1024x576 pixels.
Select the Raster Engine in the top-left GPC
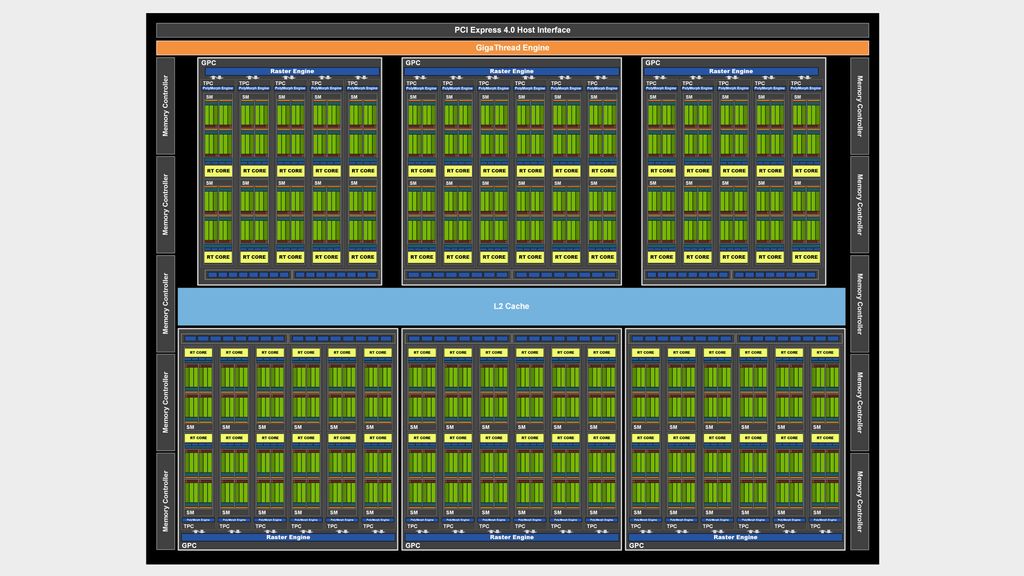(292, 71)
